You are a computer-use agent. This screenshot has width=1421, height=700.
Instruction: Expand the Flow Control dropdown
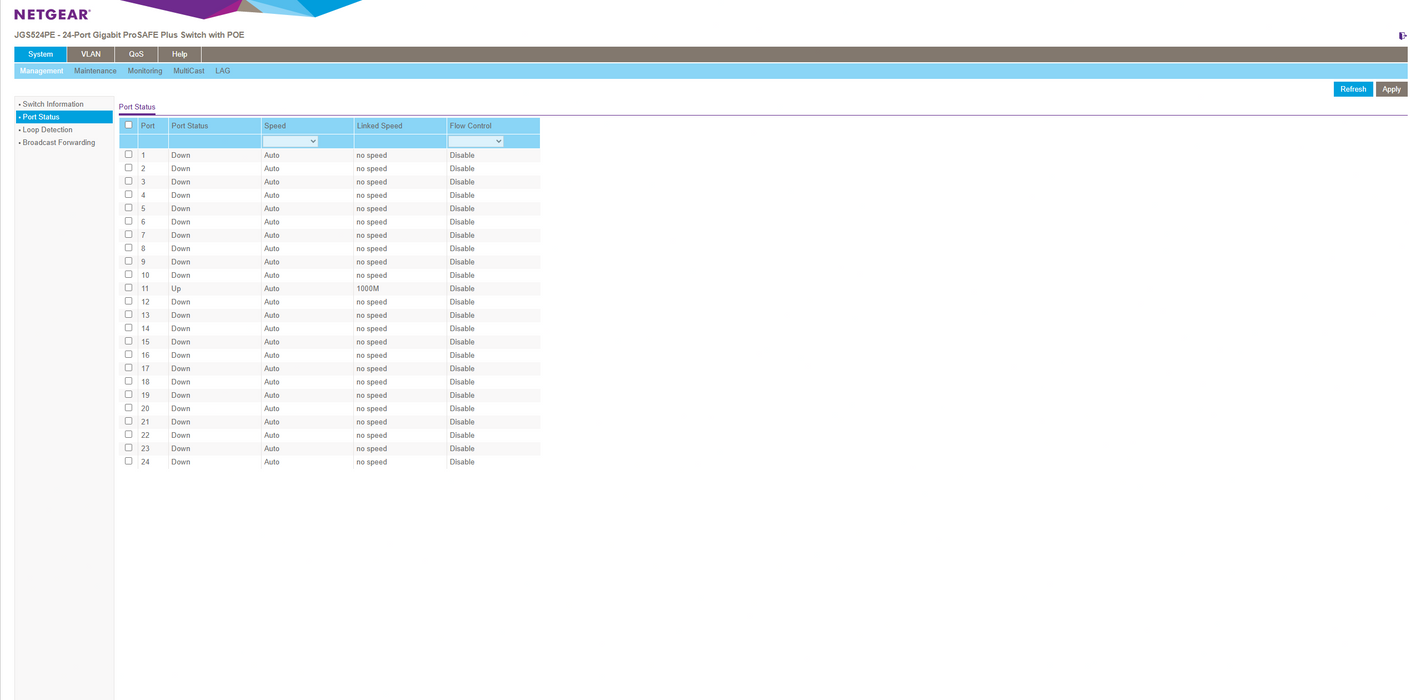pyautogui.click(x=476, y=142)
